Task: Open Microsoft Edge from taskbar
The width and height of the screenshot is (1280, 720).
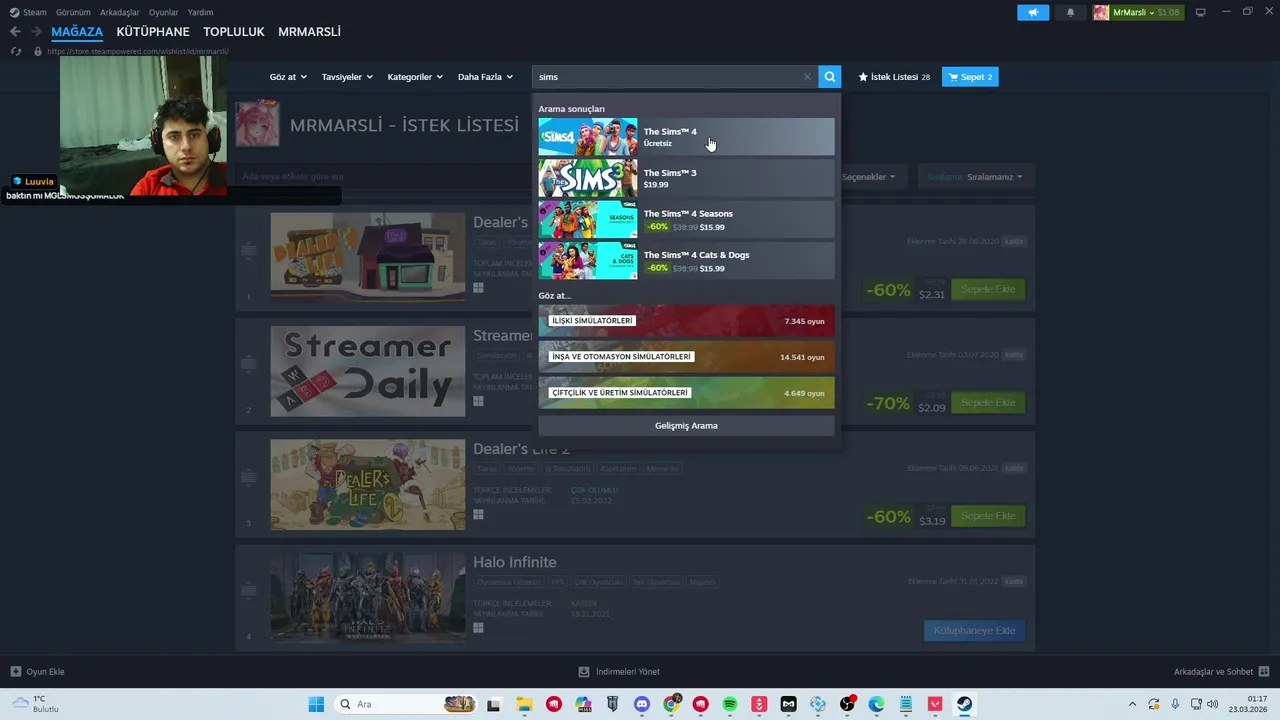Action: click(876, 704)
